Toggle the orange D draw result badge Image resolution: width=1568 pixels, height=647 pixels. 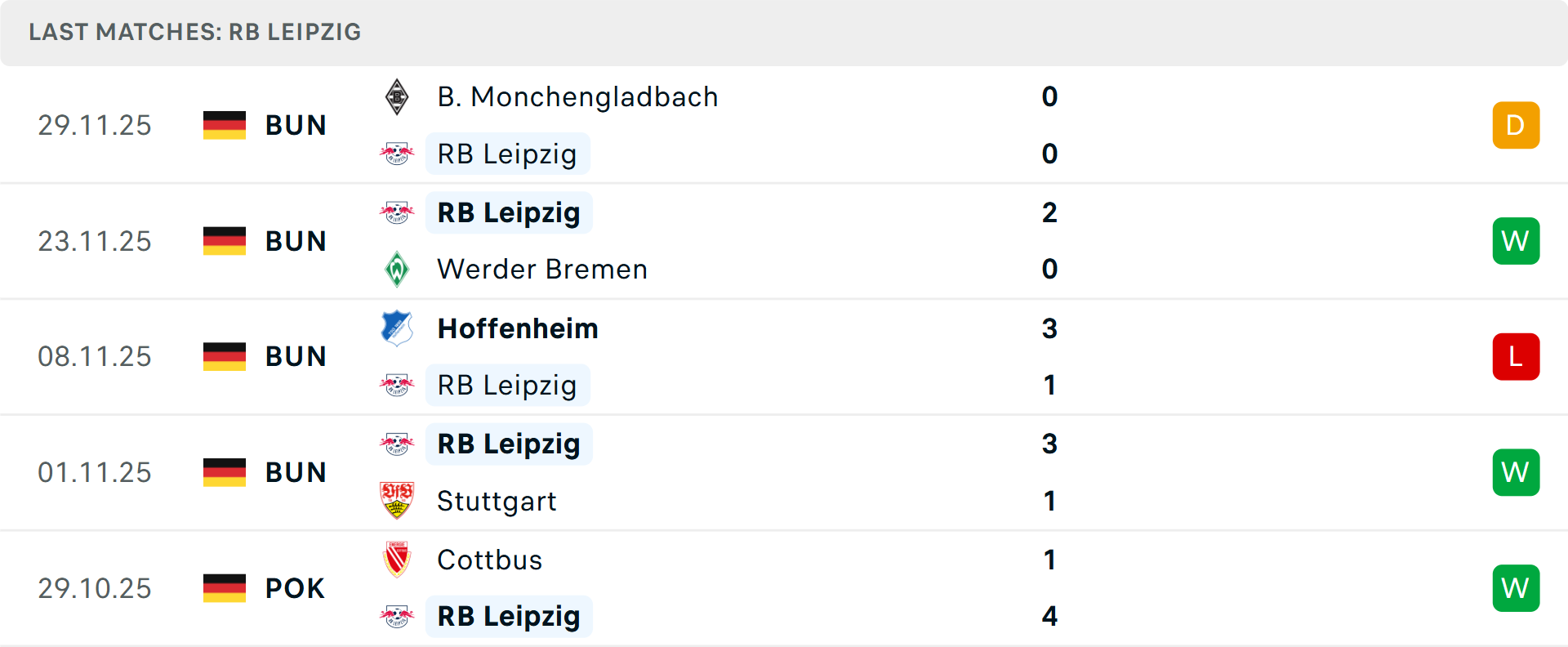(1516, 124)
